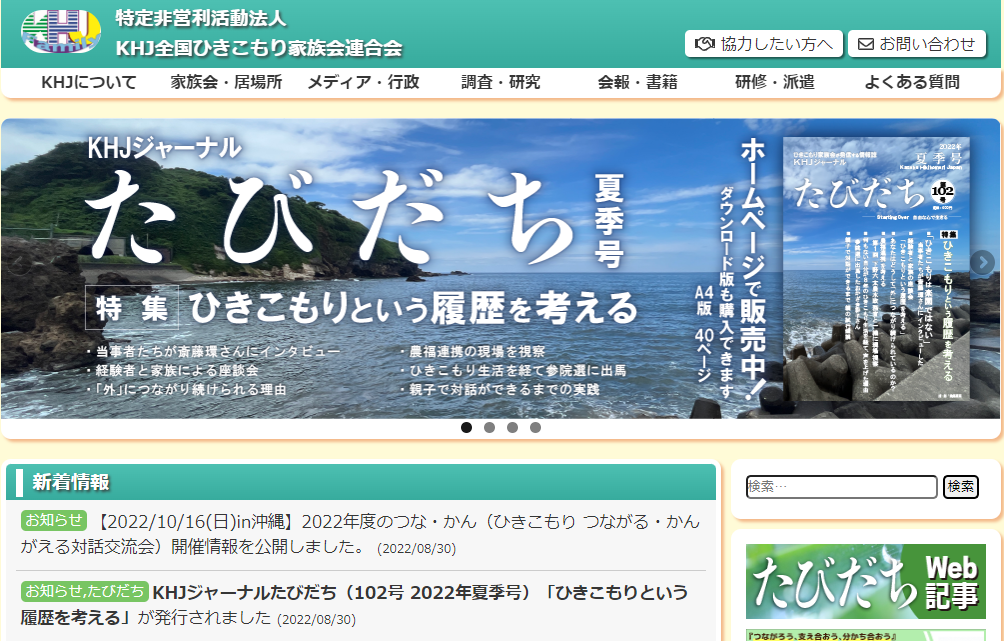Go back with the slider's left arrow

click(19, 262)
